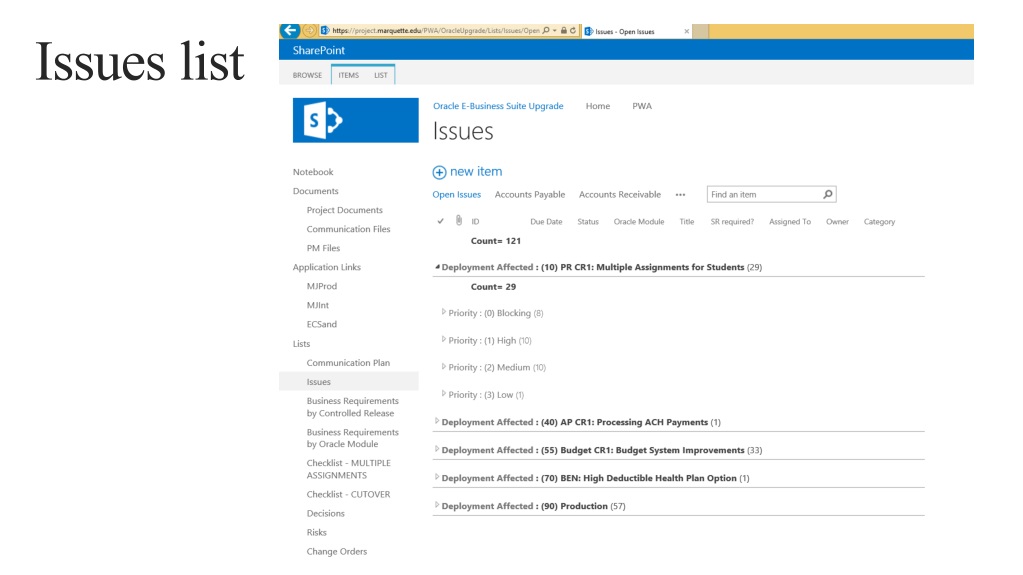Expand Budget CR1 Budget System Improvements group
The width and height of the screenshot is (1023, 575).
[x=437, y=450]
